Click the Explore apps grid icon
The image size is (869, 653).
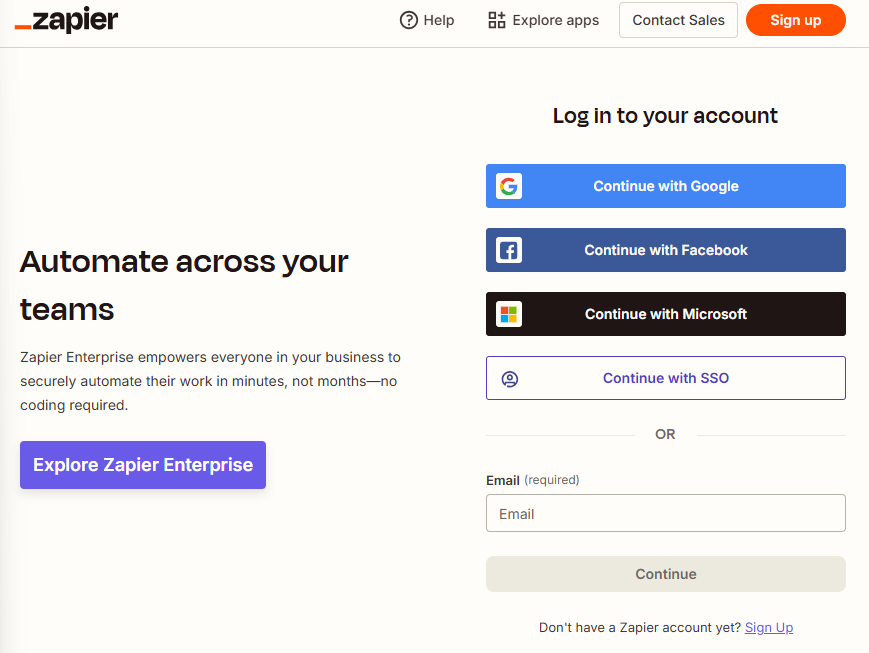495,20
